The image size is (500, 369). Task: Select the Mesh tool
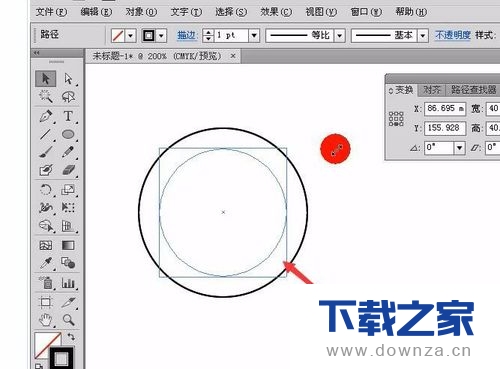tap(46, 245)
